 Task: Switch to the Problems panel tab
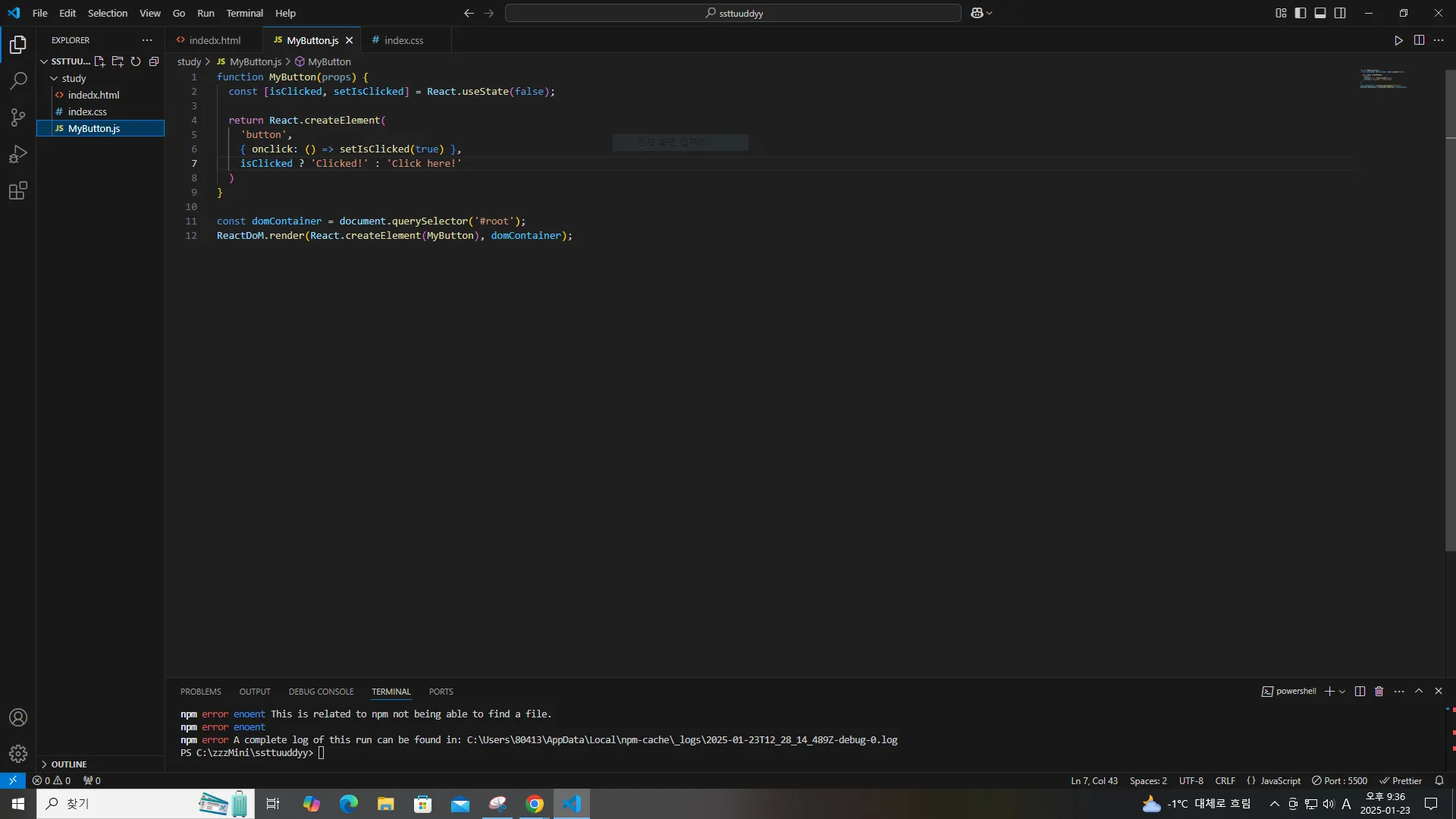tap(201, 692)
